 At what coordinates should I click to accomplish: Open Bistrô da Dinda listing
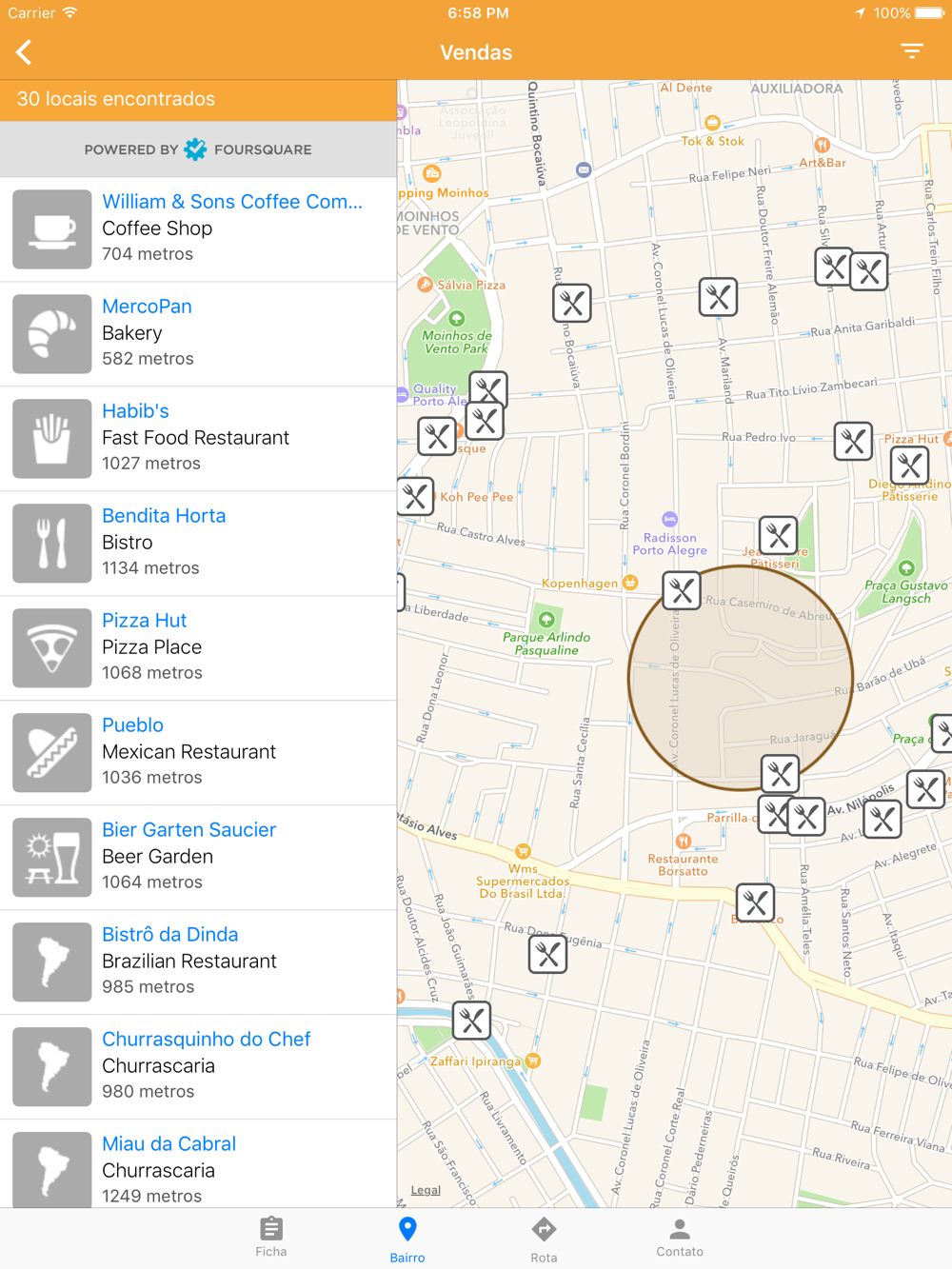(198, 962)
